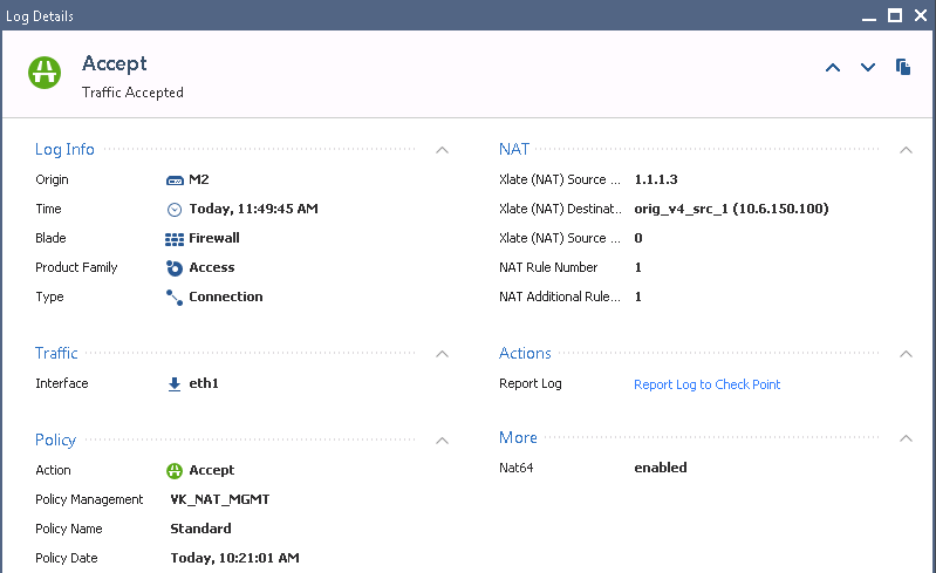Click the Firewall blade icon

(174, 239)
